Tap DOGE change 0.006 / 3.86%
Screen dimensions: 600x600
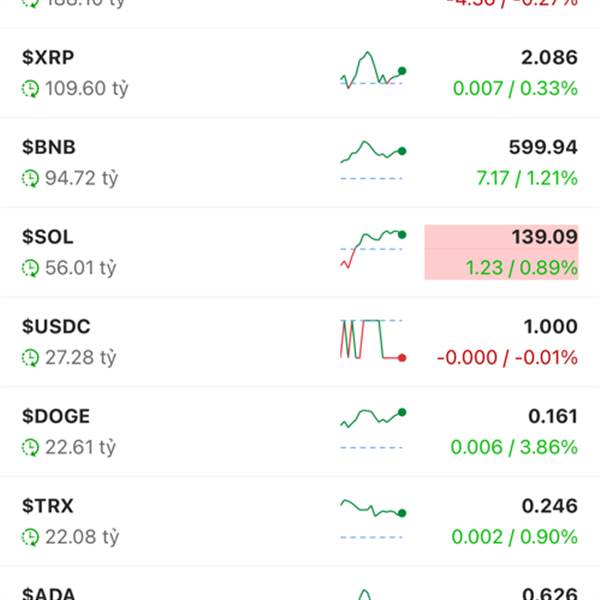pos(514,447)
